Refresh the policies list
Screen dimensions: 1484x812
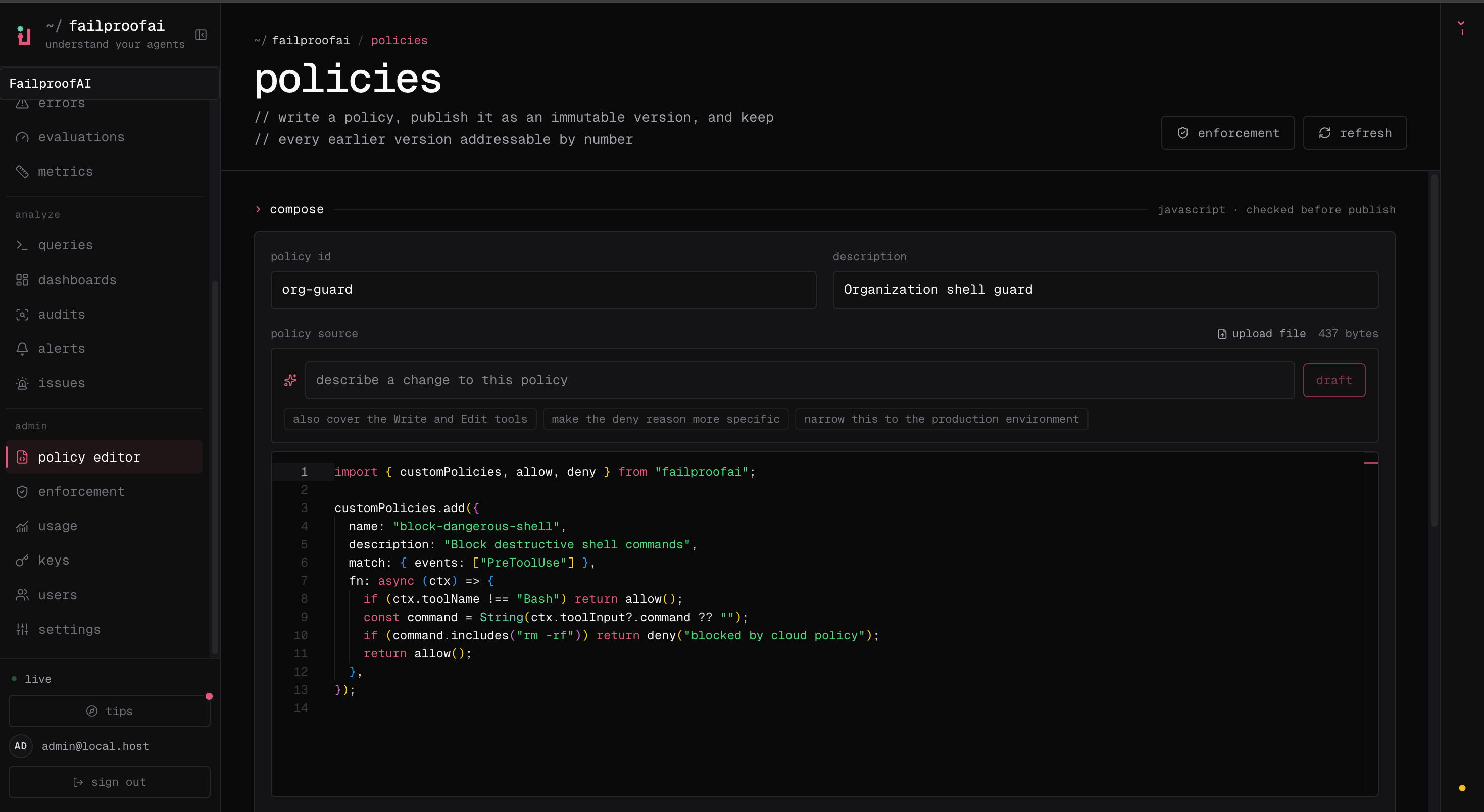(x=1355, y=133)
